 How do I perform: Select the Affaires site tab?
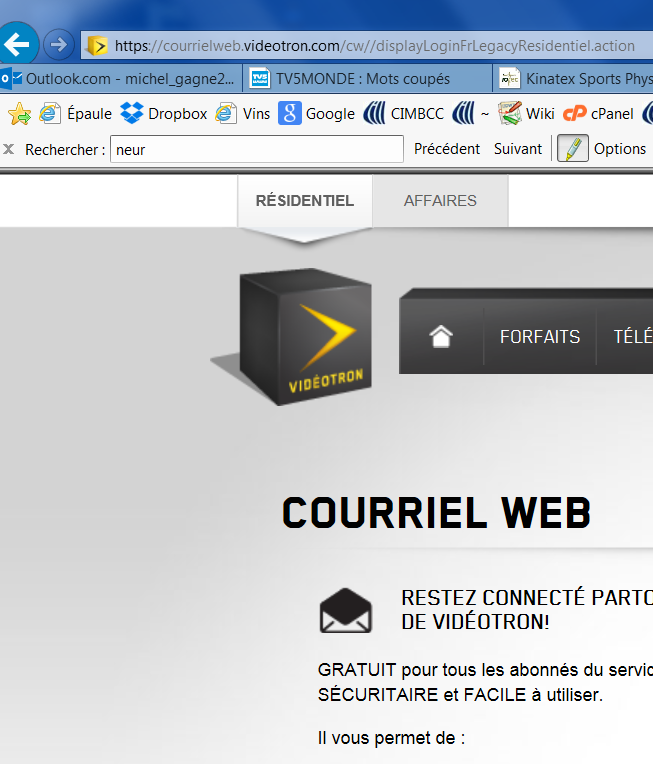[440, 201]
